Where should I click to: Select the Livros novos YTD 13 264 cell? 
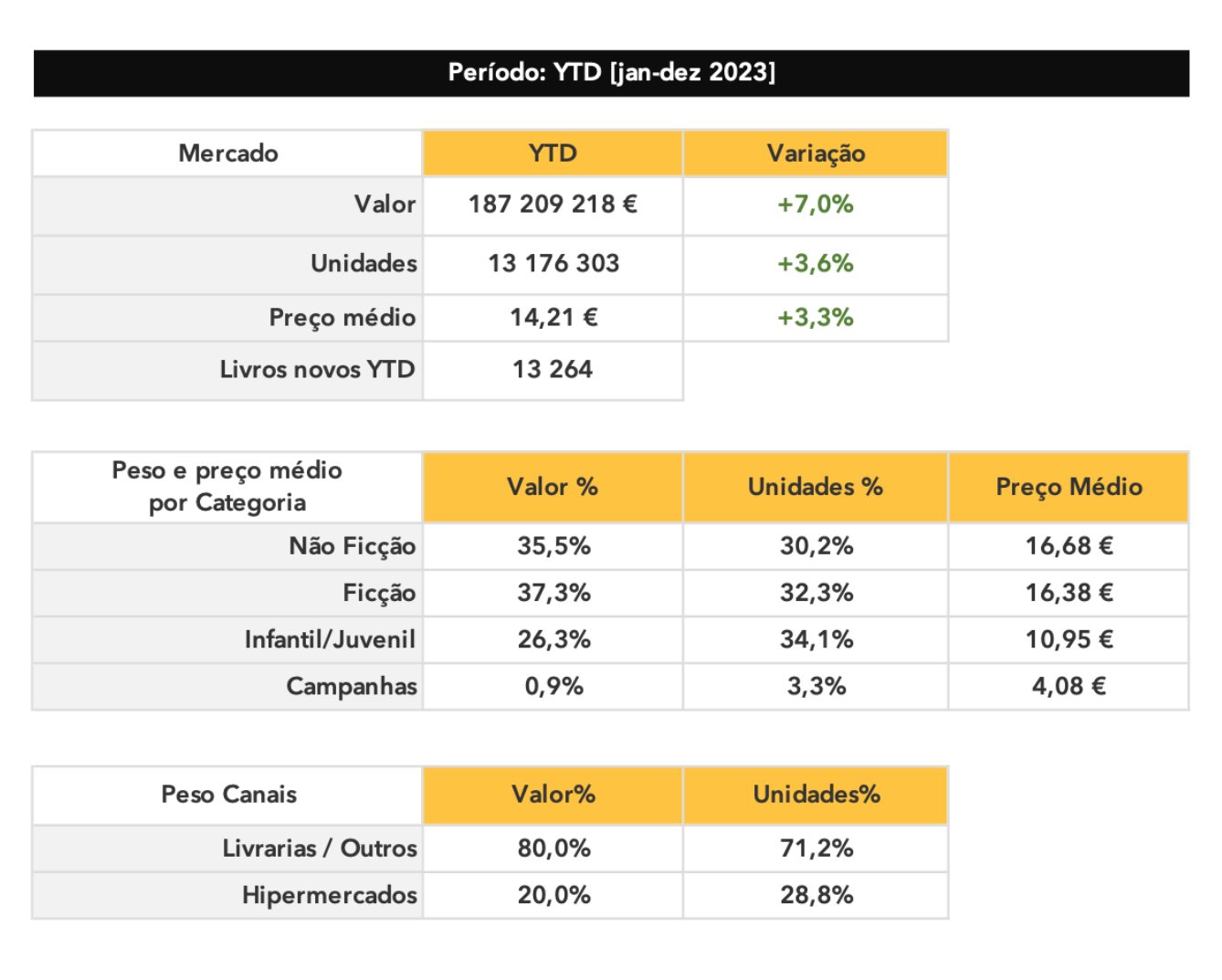(553, 370)
